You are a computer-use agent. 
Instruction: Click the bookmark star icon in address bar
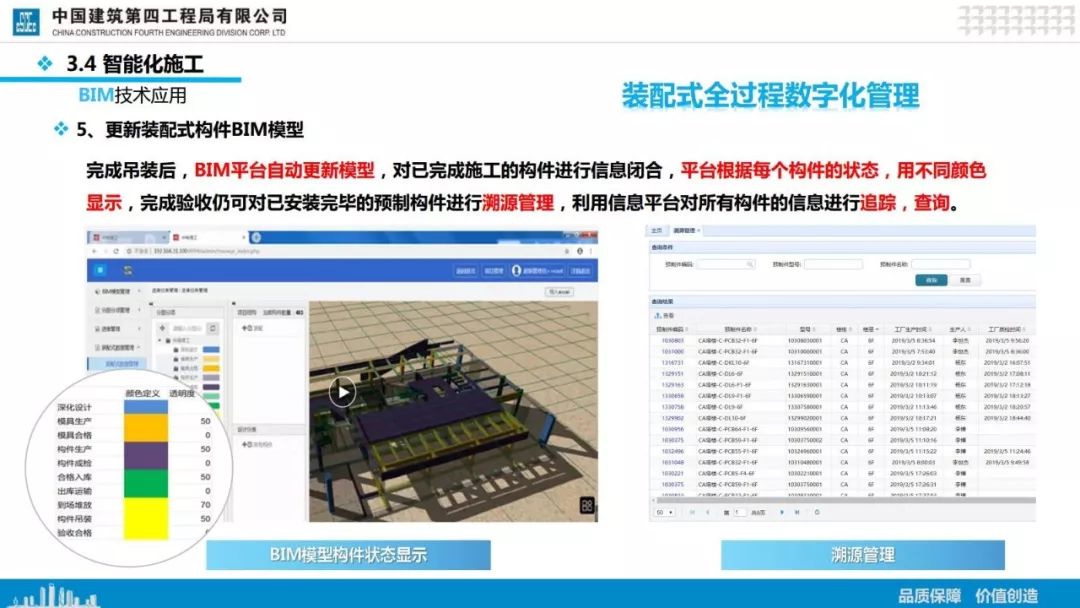(x=567, y=251)
